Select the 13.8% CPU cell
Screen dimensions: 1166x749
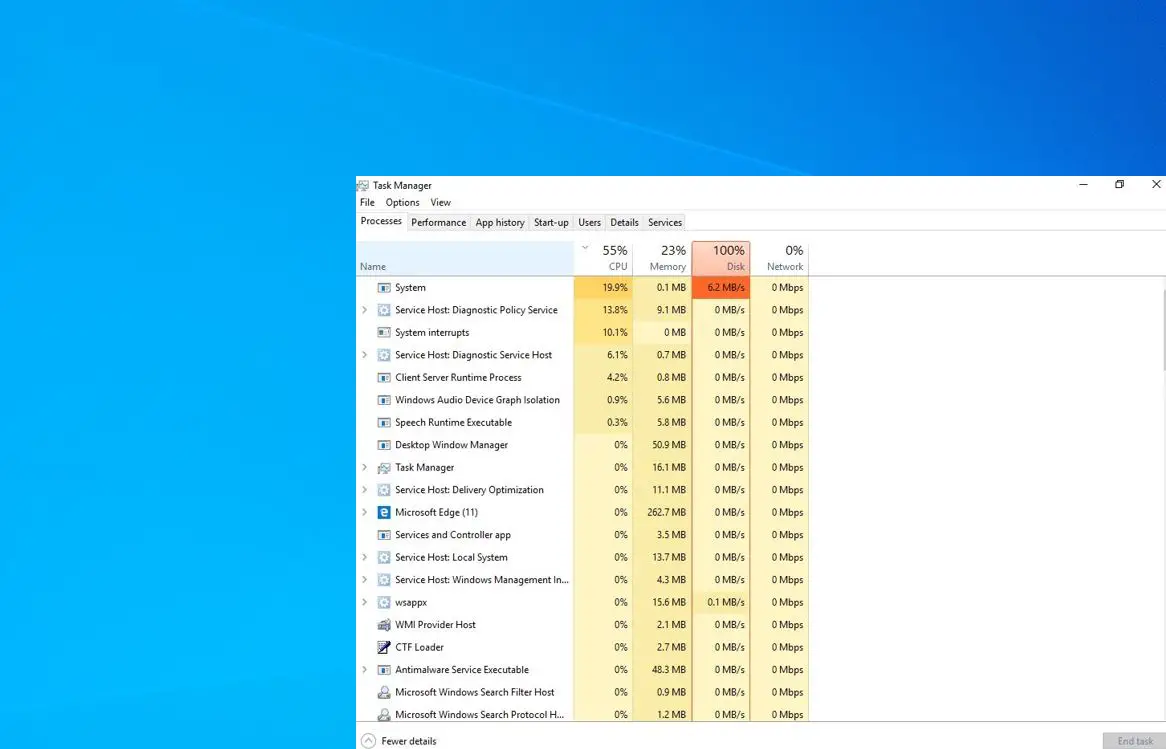tap(603, 310)
